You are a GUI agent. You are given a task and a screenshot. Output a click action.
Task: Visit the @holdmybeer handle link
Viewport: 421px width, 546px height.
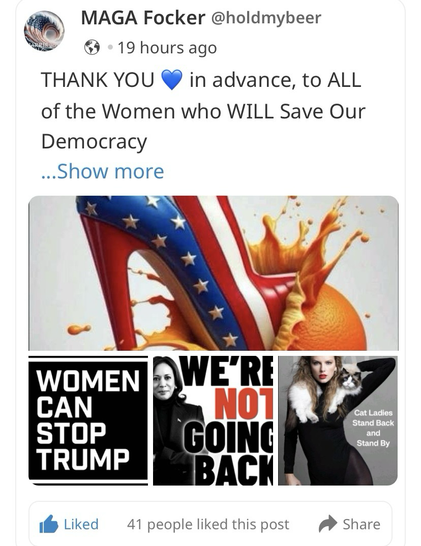point(266,18)
